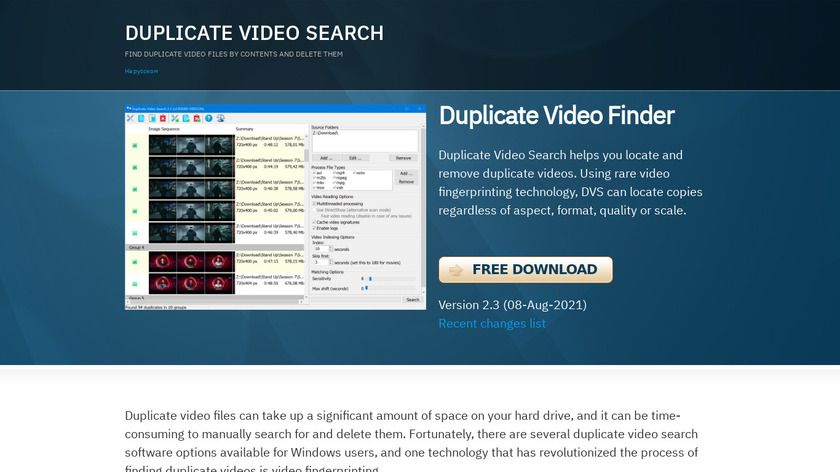Click the arrow icon on the download button
840x472 pixels.
456,270
